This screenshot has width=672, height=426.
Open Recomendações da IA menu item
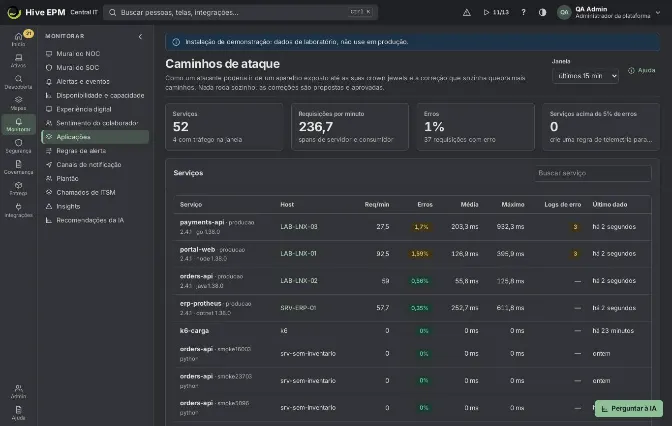coord(95,220)
